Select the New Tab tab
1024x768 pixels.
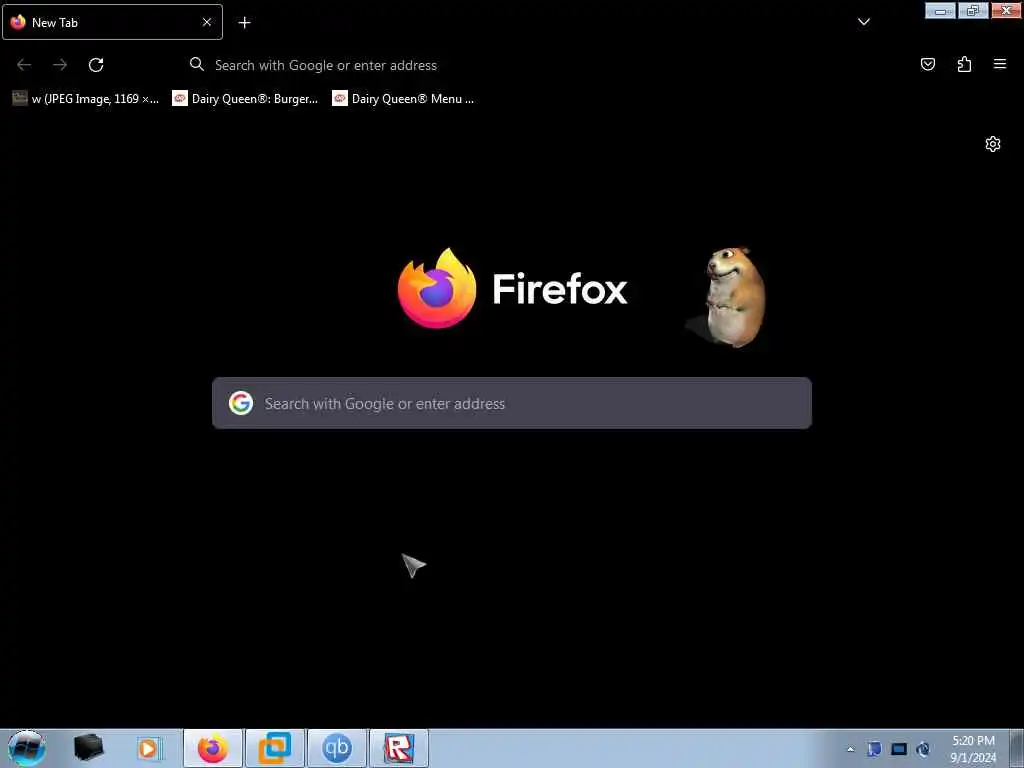click(112, 22)
